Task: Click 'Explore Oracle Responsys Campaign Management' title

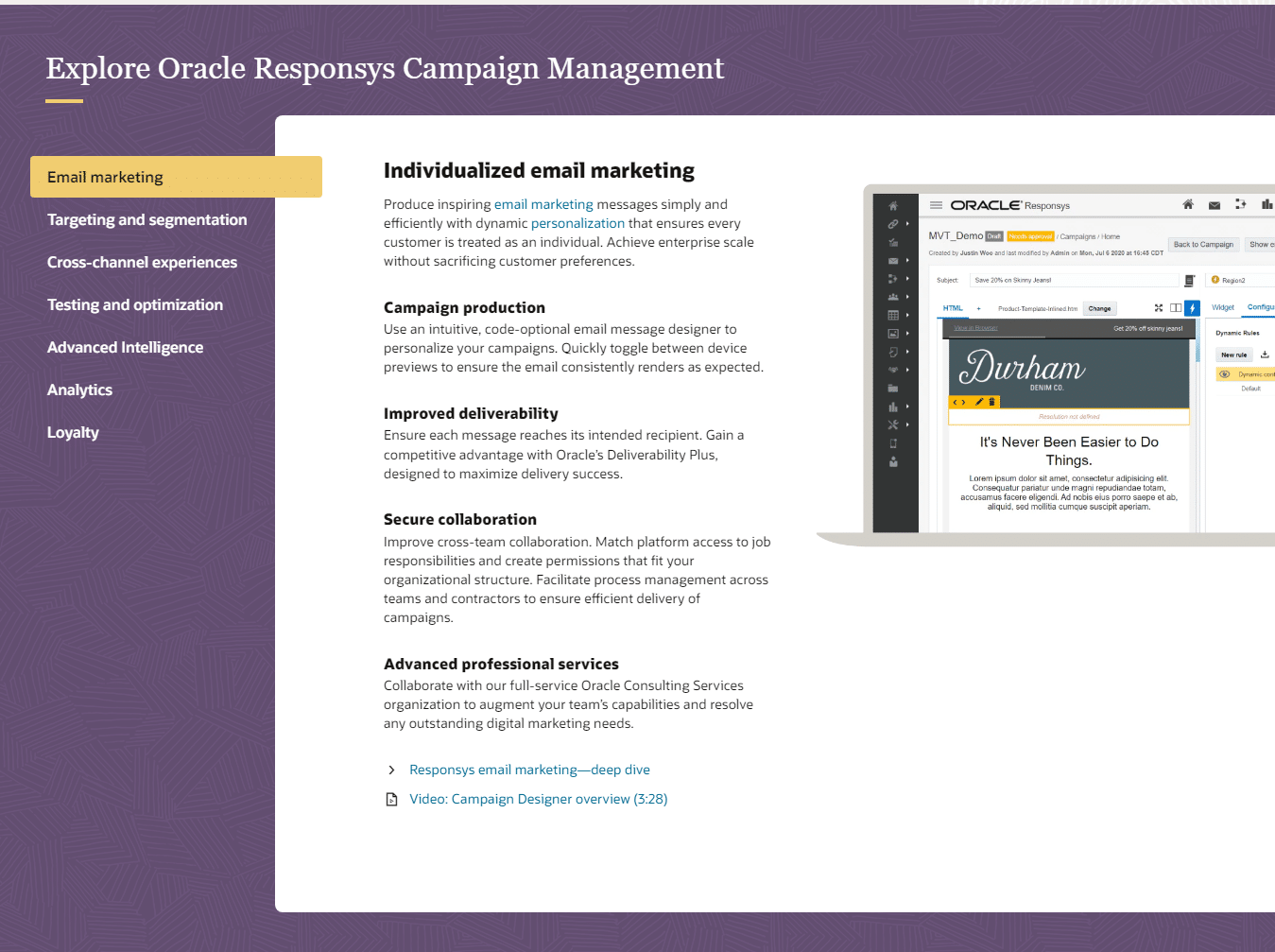Action: pos(385,68)
